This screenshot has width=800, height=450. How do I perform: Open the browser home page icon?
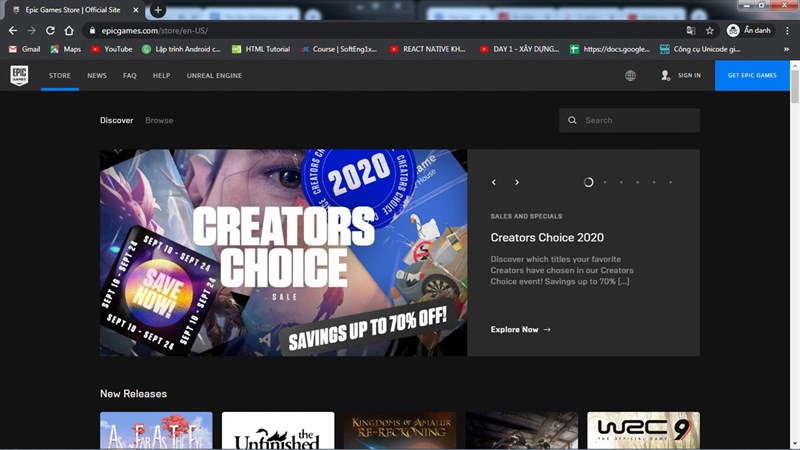pyautogui.click(x=69, y=31)
